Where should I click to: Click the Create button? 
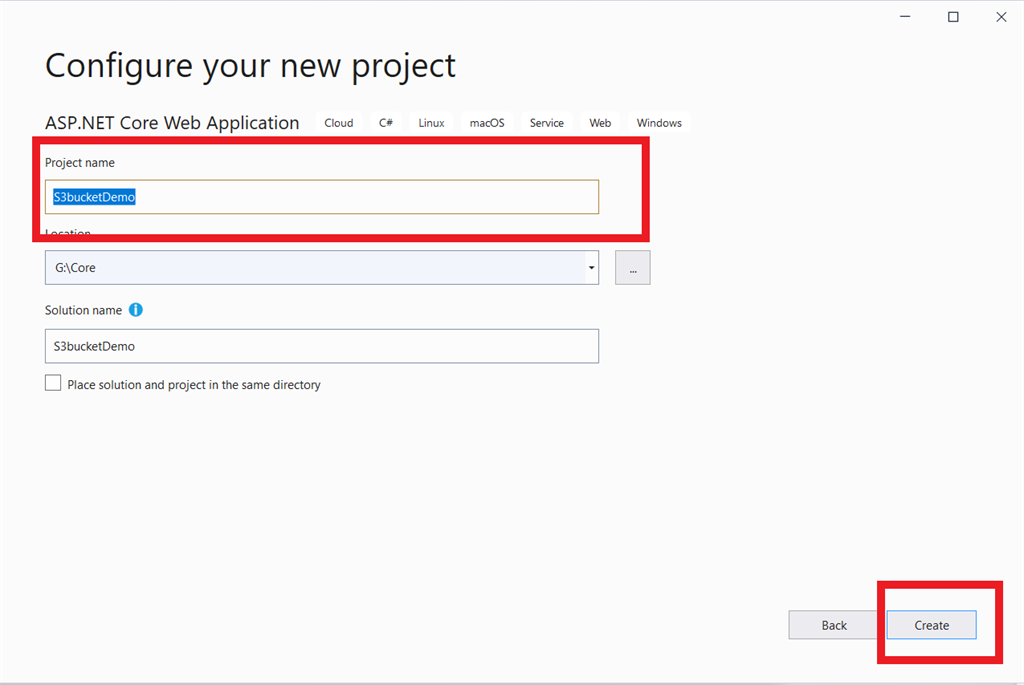pyautogui.click(x=931, y=624)
